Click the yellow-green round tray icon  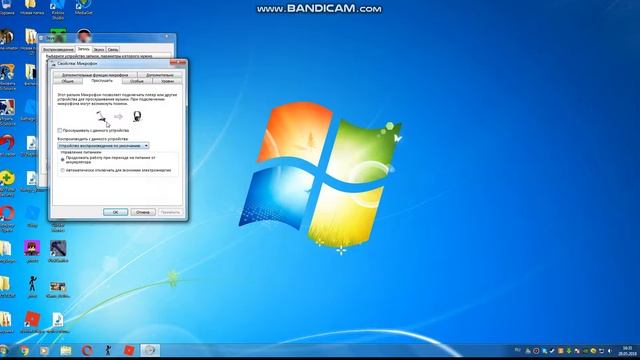tap(593, 351)
